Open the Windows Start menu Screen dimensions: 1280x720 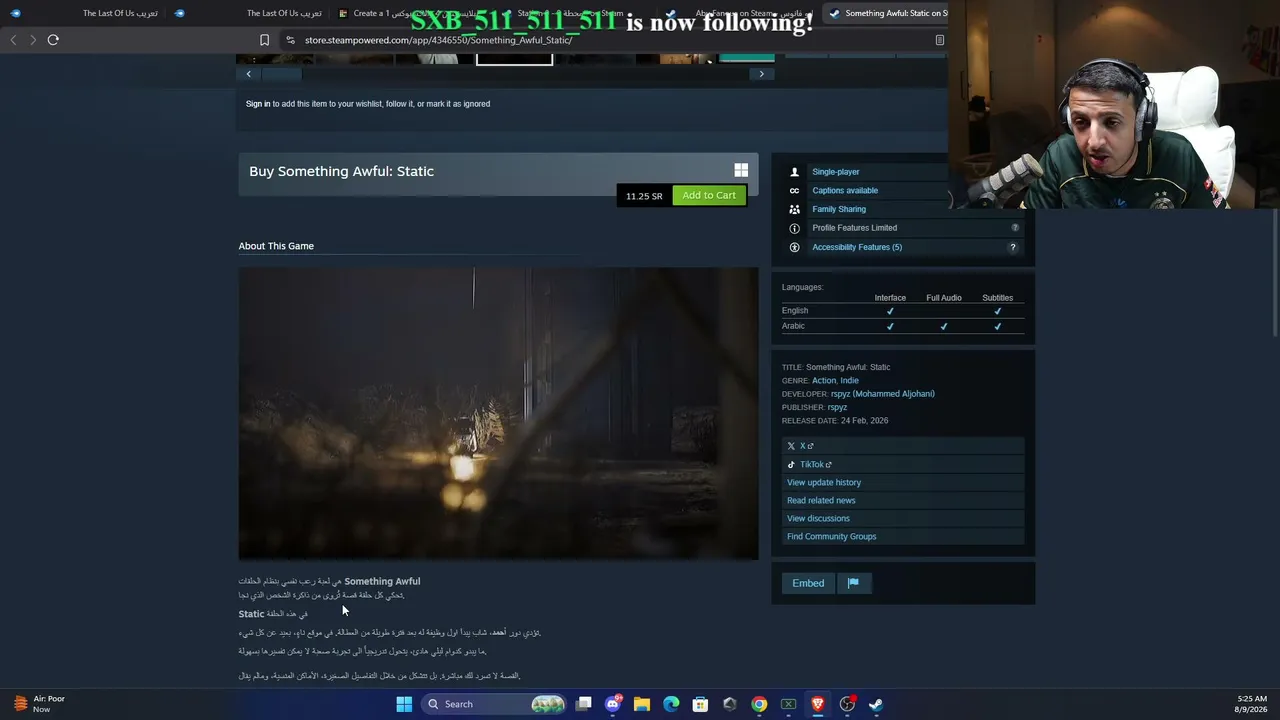404,704
